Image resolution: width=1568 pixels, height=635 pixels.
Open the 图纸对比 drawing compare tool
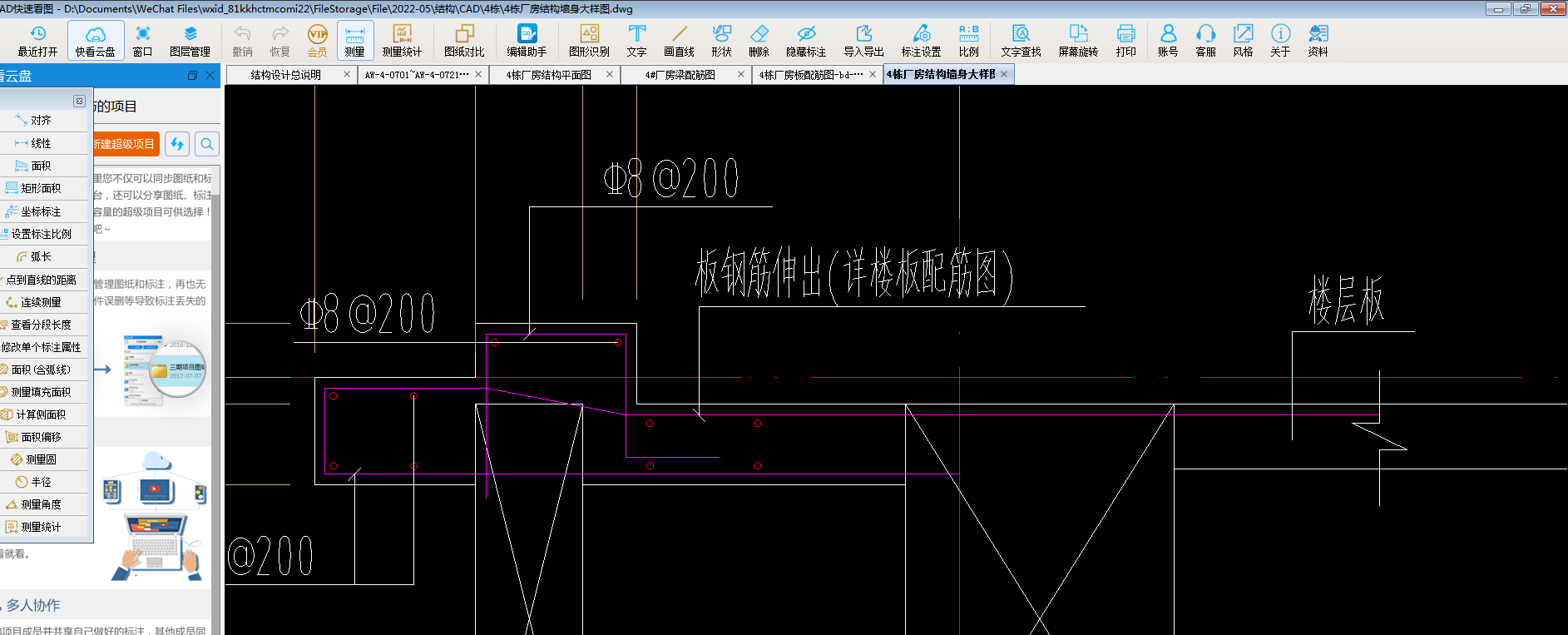pyautogui.click(x=464, y=41)
